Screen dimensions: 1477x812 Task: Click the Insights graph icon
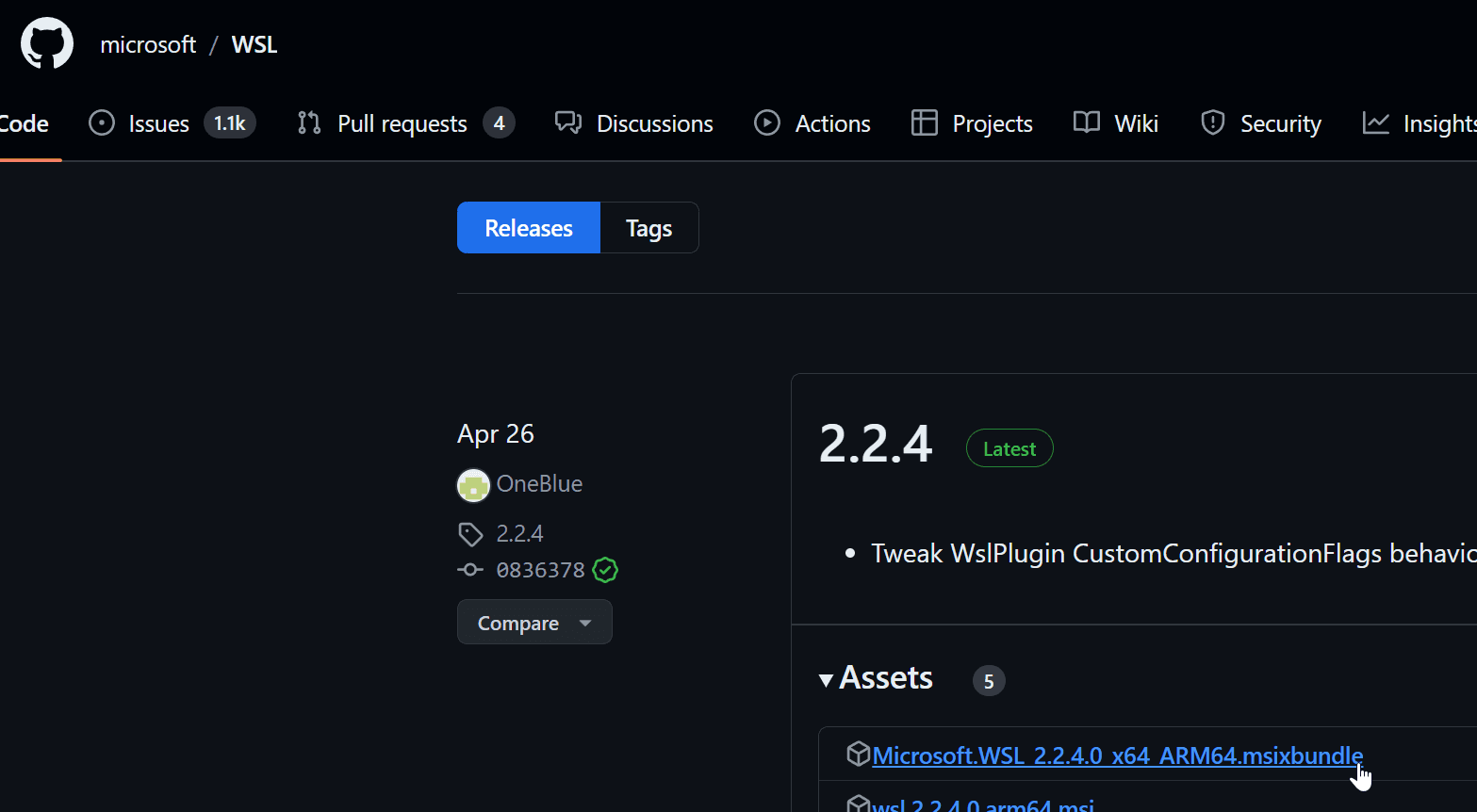tap(1376, 123)
